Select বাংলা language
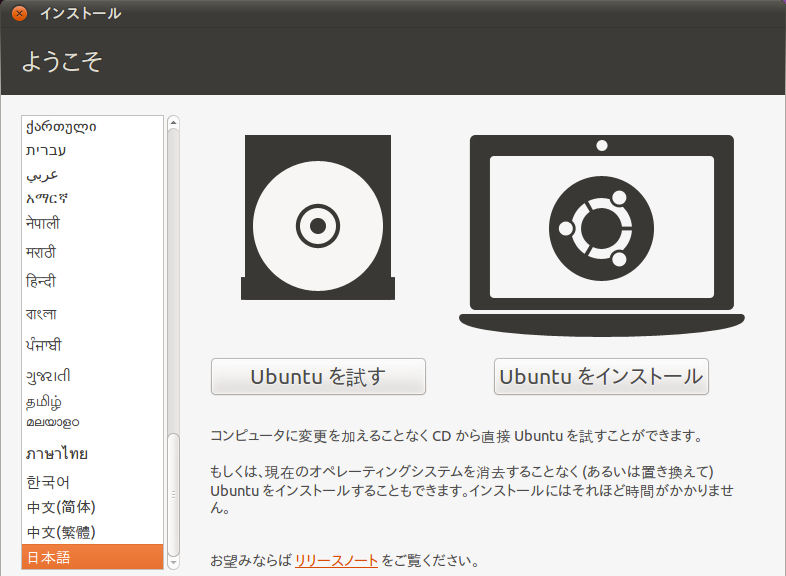Screen dimensions: 786x576 (x=92, y=314)
